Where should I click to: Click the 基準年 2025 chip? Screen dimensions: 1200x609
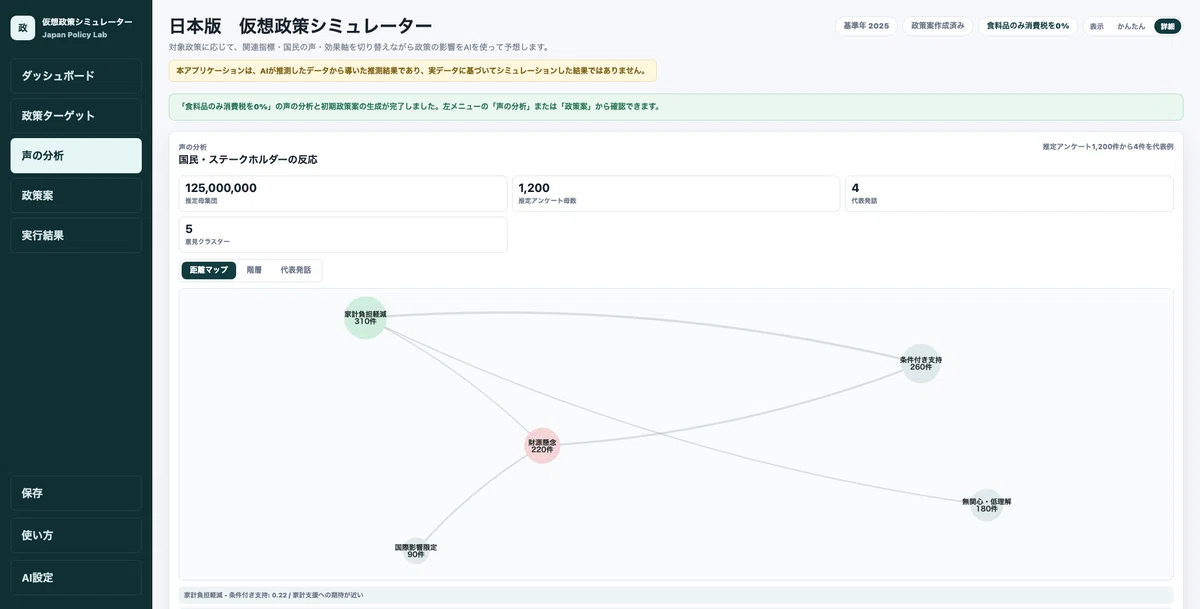point(866,26)
